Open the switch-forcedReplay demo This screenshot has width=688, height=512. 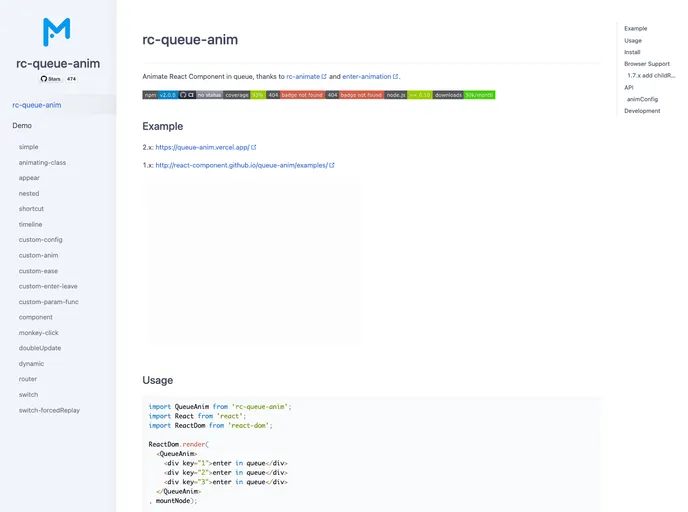tap(49, 410)
